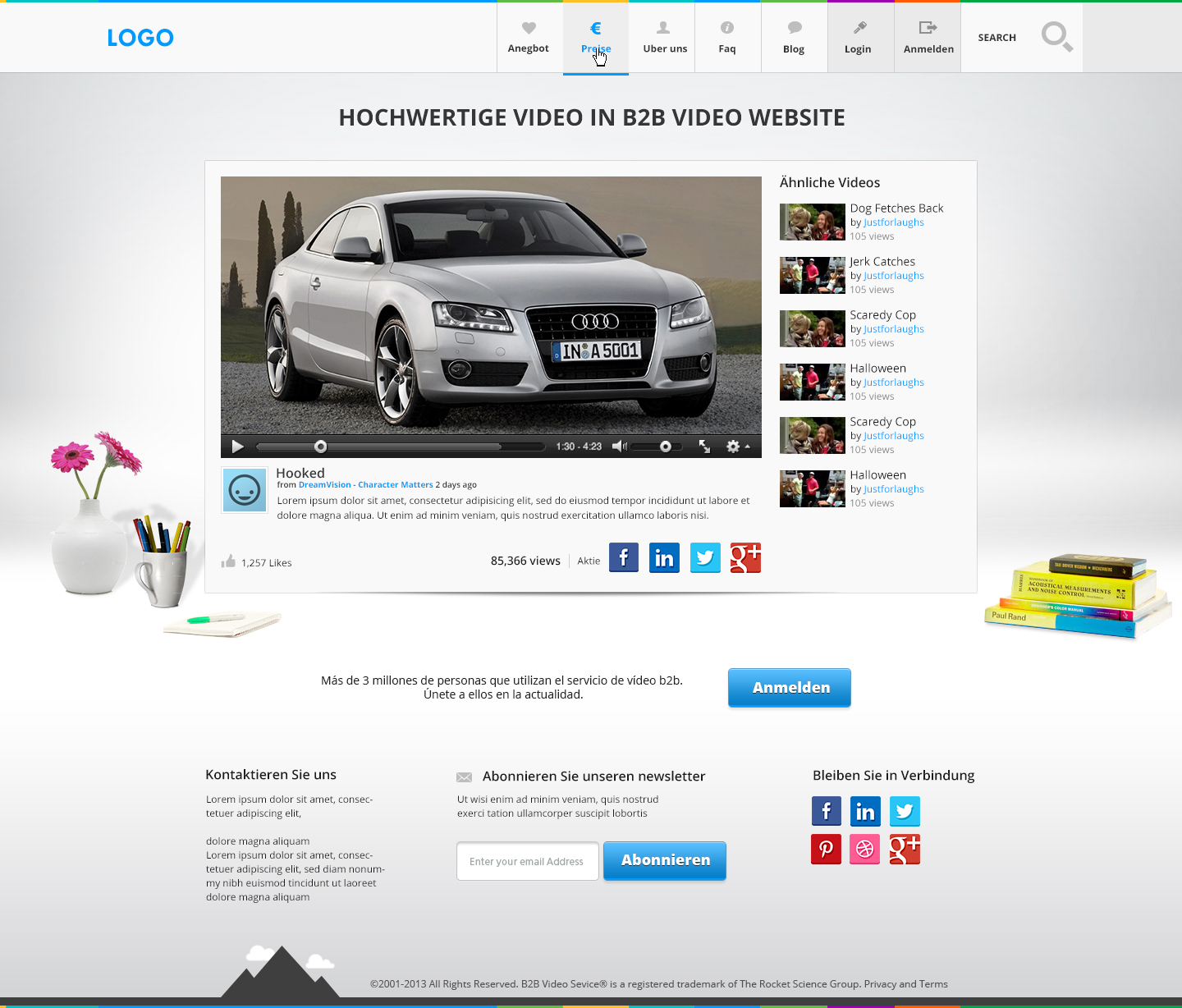
Task: Mute the video with the speaker icon
Action: click(620, 447)
